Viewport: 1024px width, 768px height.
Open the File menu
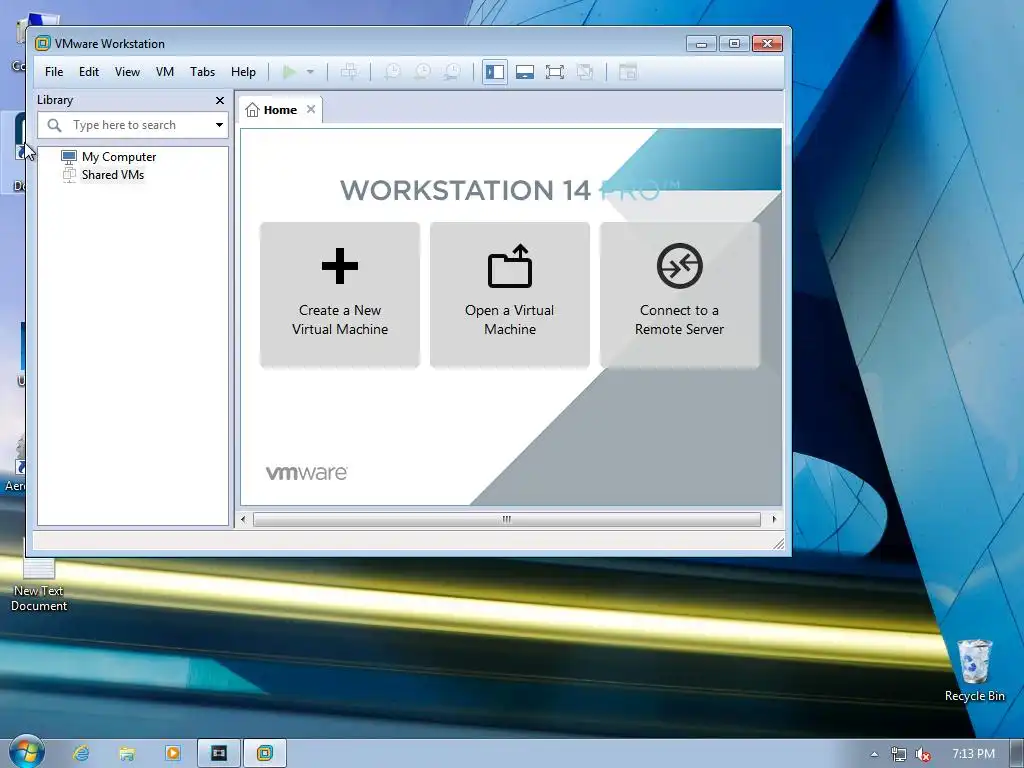coord(54,72)
